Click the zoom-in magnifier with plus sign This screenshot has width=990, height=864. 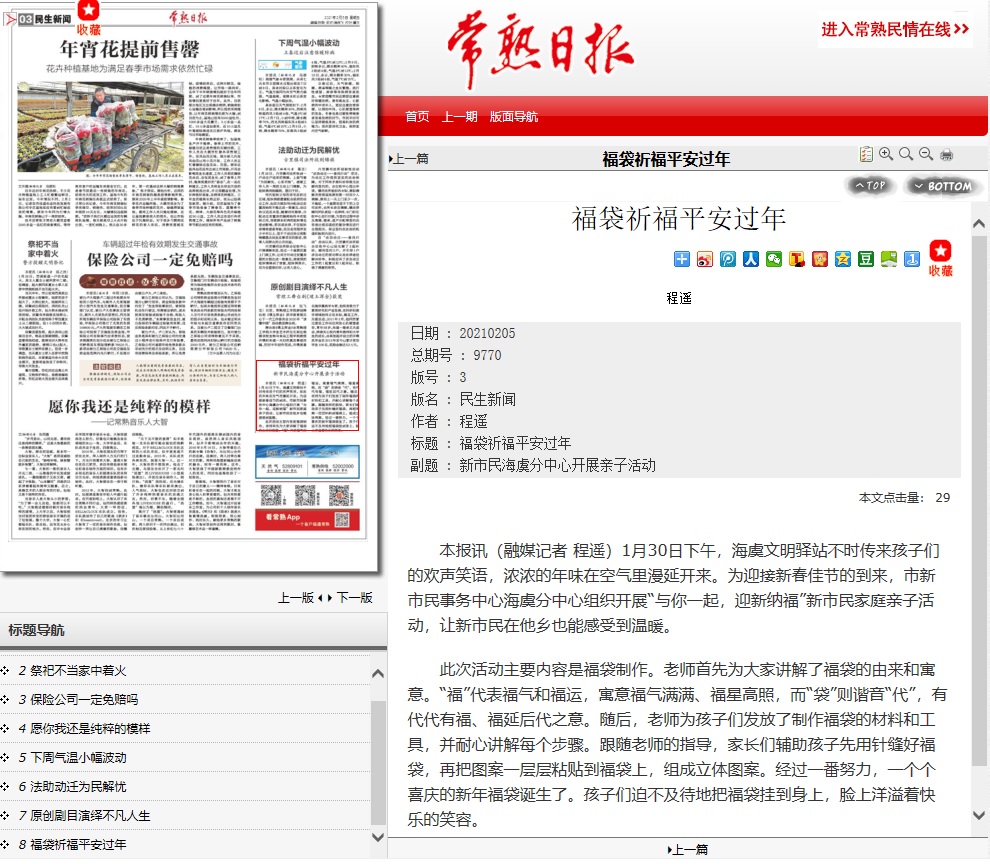(x=886, y=154)
